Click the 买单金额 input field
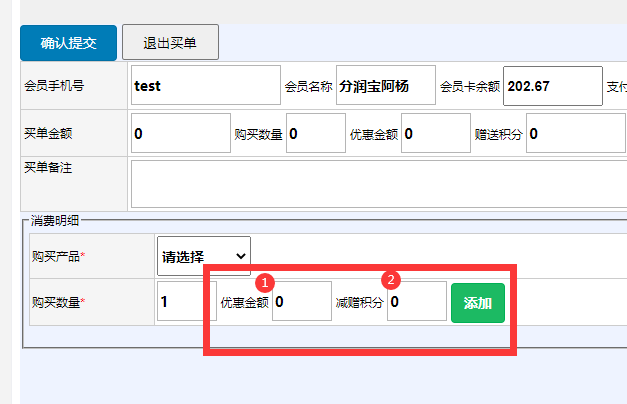The image size is (627, 404). tap(180, 133)
